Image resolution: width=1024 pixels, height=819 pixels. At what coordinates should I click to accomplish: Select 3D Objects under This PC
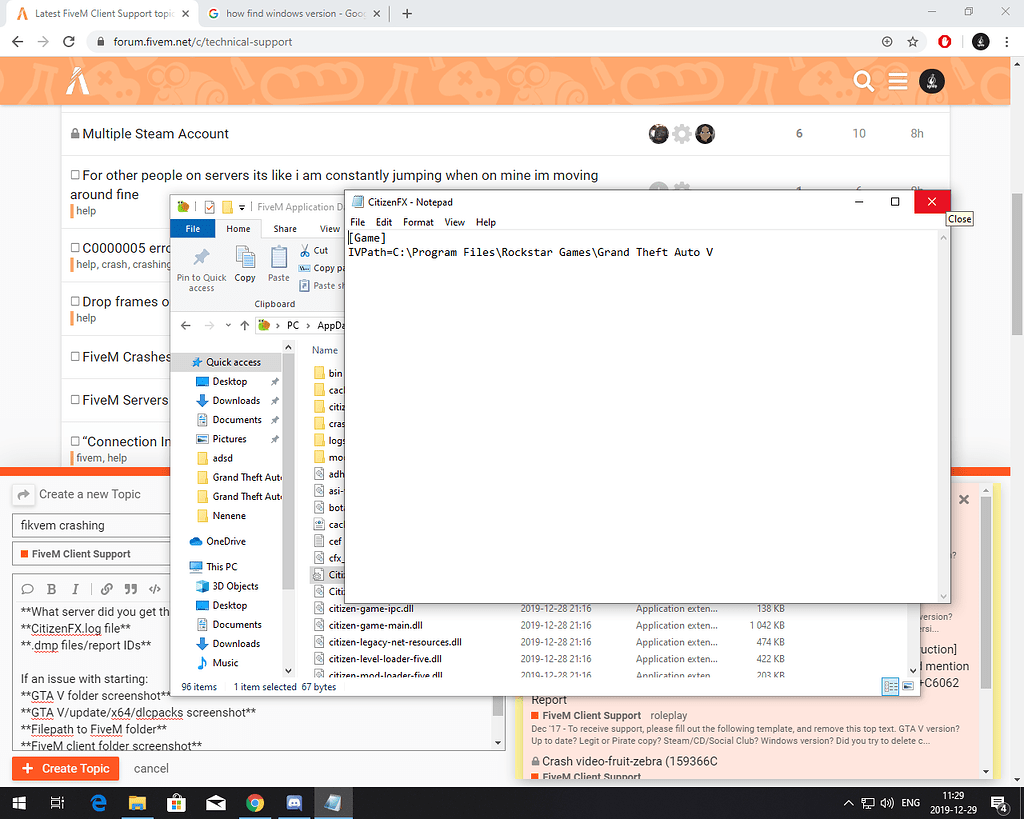tap(235, 586)
